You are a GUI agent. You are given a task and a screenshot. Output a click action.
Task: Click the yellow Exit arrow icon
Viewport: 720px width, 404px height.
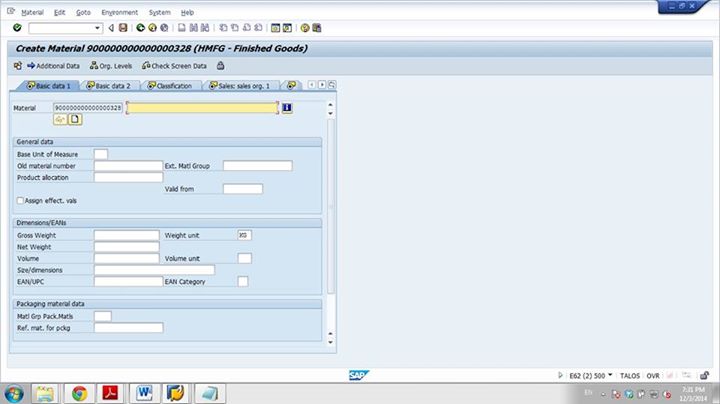(x=152, y=28)
